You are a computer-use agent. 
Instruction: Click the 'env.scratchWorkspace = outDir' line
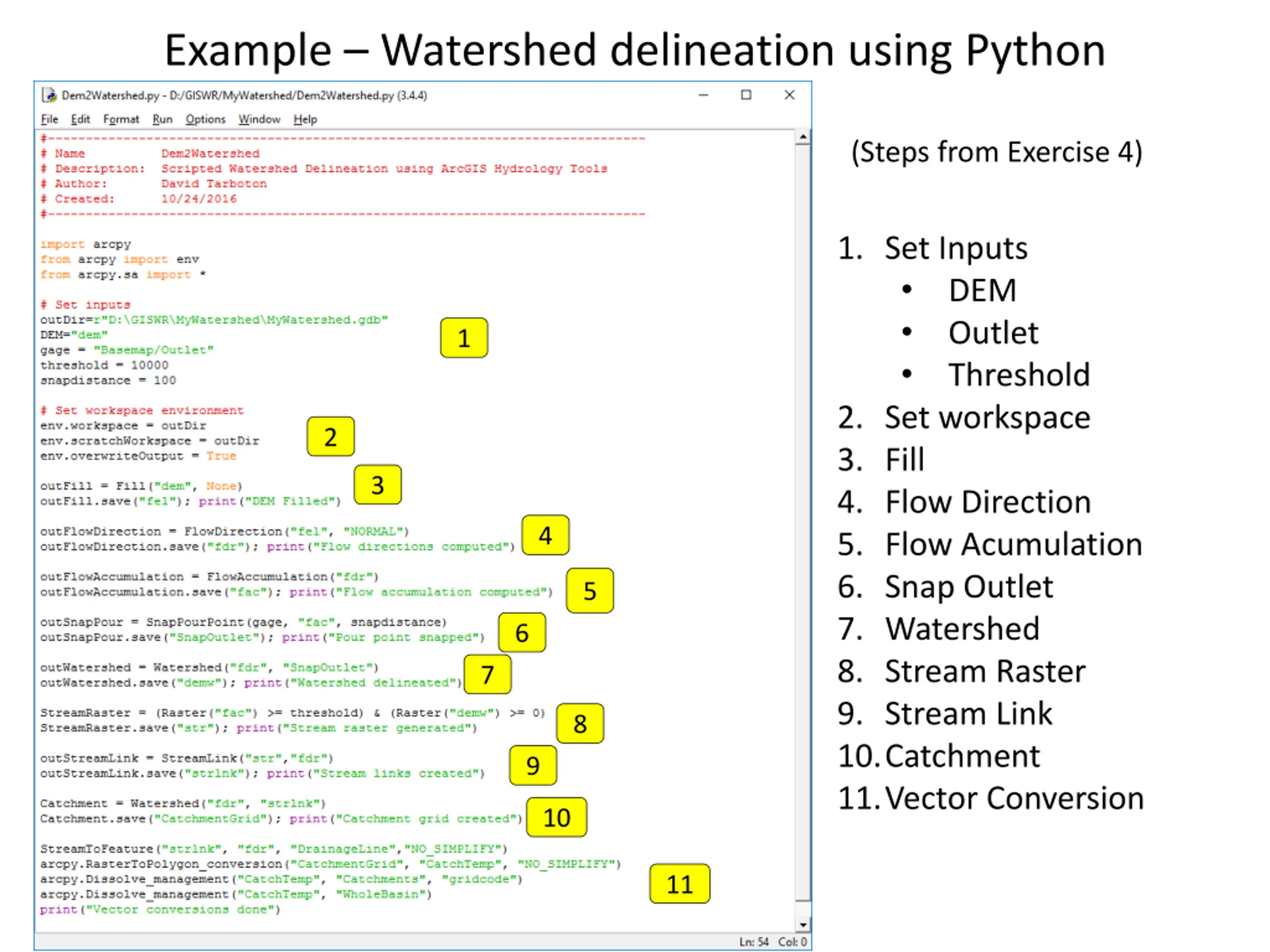coord(150,441)
